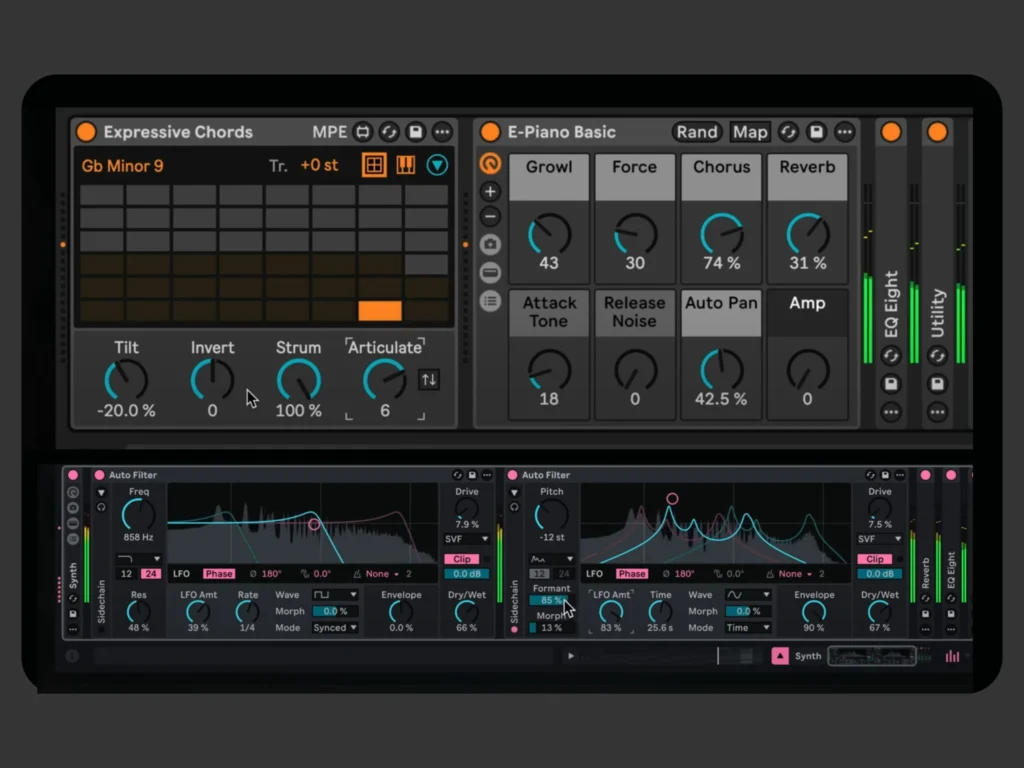This screenshot has width=1024, height=768.
Task: Save Expressive Chords preset with disk icon
Action: pos(415,132)
